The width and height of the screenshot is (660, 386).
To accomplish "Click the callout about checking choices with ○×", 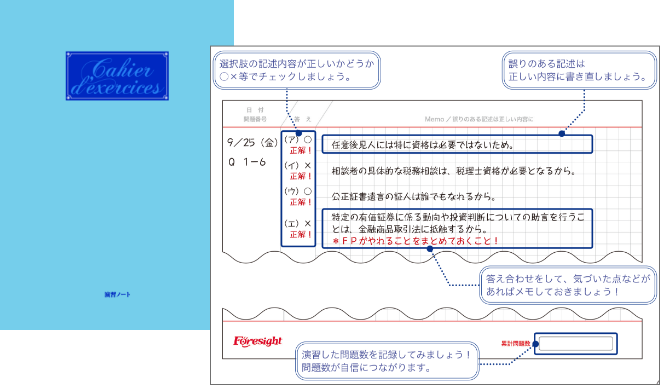I will 297,70.
